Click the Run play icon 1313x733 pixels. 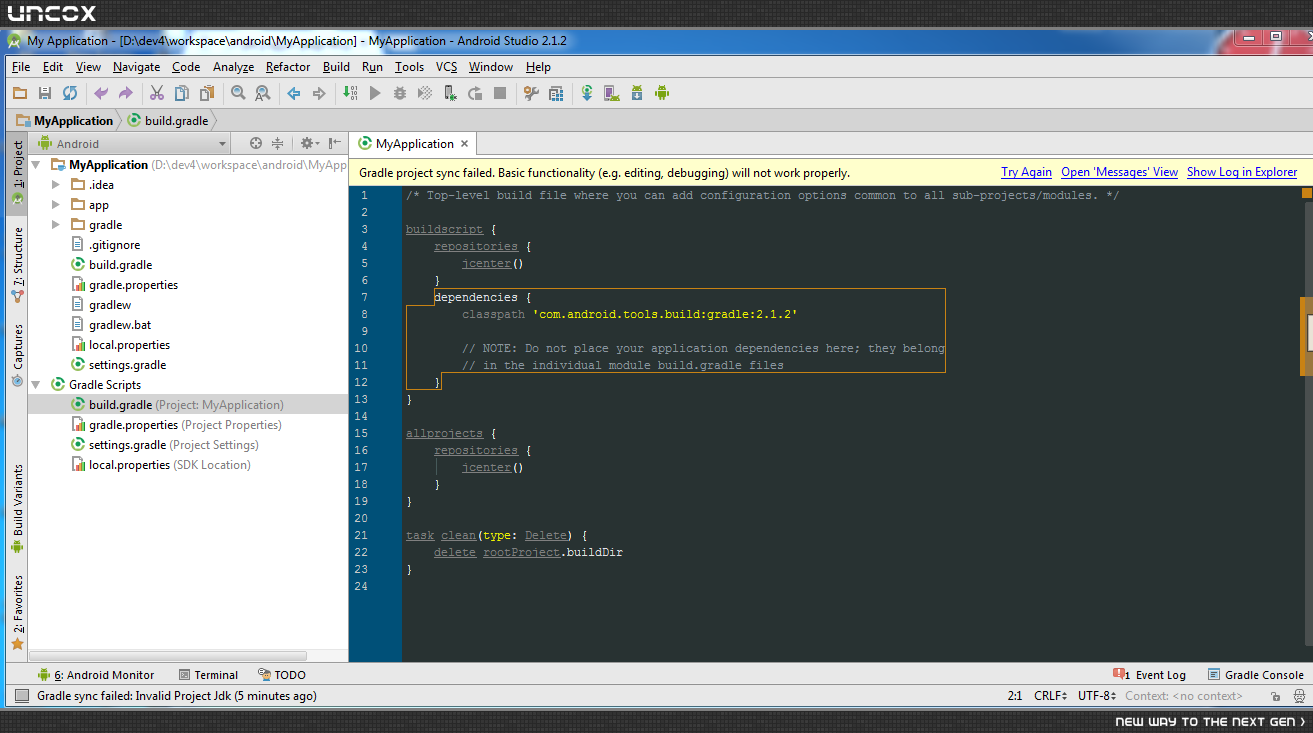375,93
